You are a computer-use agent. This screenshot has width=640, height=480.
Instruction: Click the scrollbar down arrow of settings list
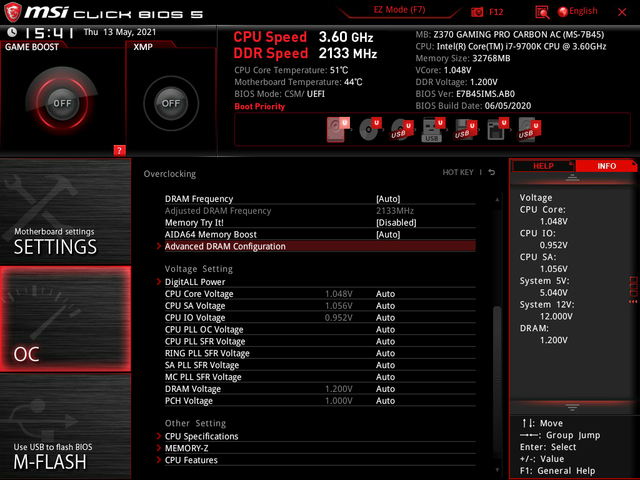click(x=497, y=469)
